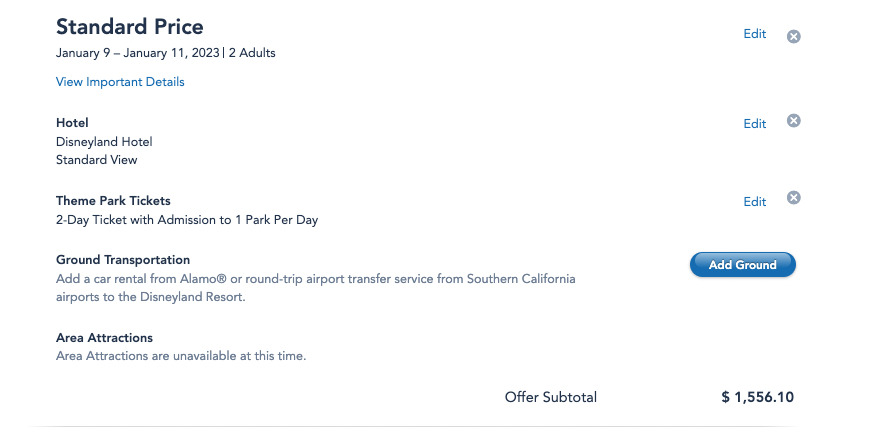Click the Hotel section heading
Viewport: 874px width, 429px height.
point(72,123)
